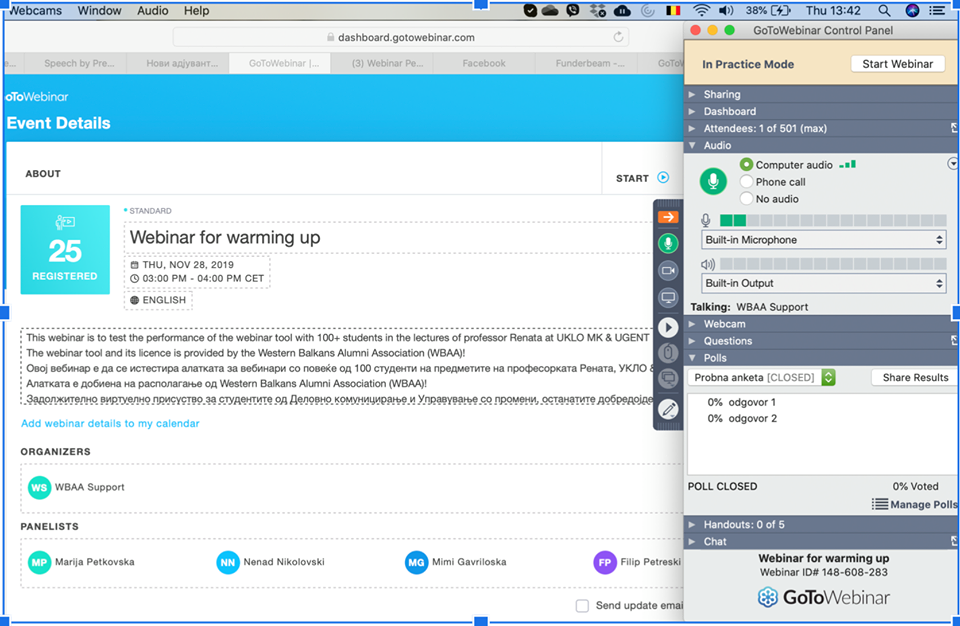
Task: Click the Manage Polls link
Action: click(923, 504)
